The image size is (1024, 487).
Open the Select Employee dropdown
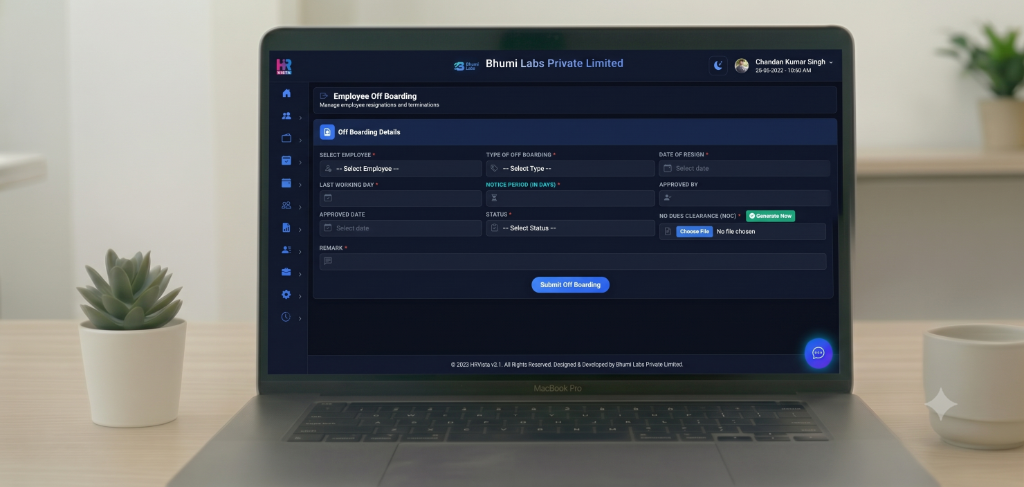400,168
